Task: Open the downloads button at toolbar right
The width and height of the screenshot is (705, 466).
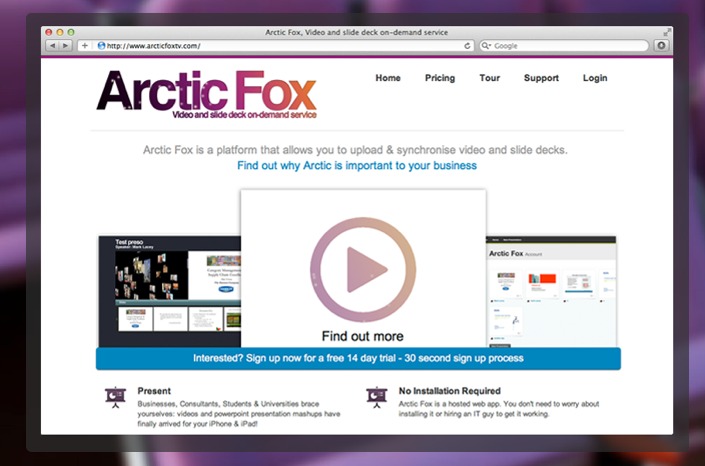Action: (661, 45)
